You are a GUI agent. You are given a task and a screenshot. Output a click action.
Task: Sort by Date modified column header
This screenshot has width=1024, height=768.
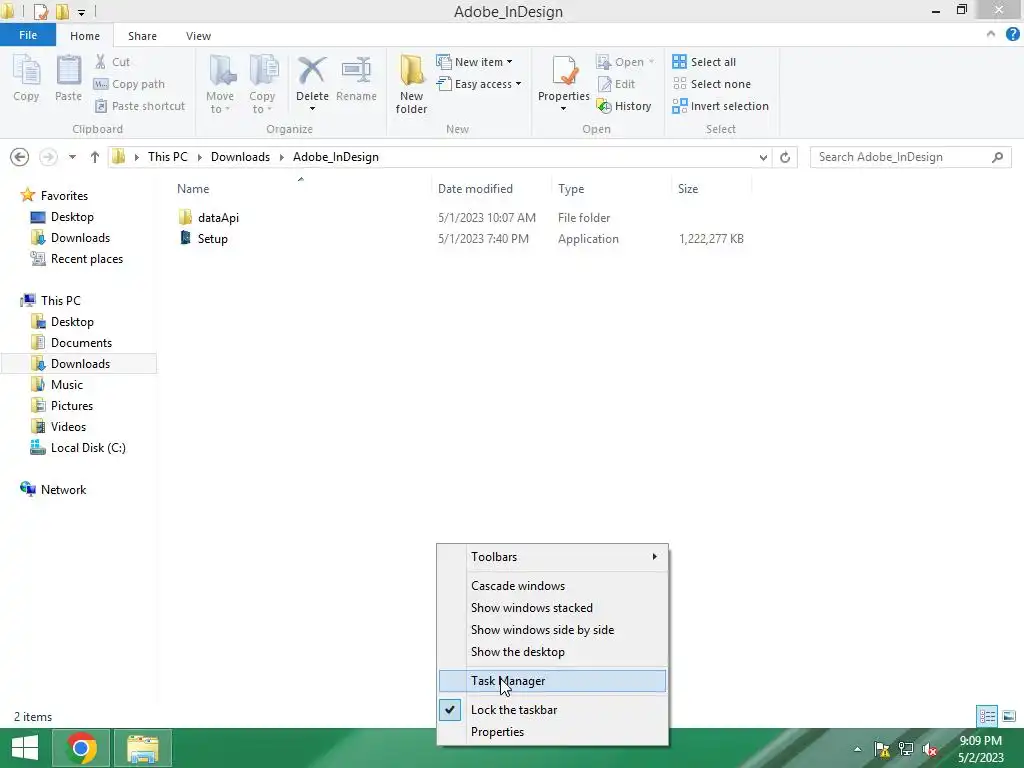coord(491,189)
